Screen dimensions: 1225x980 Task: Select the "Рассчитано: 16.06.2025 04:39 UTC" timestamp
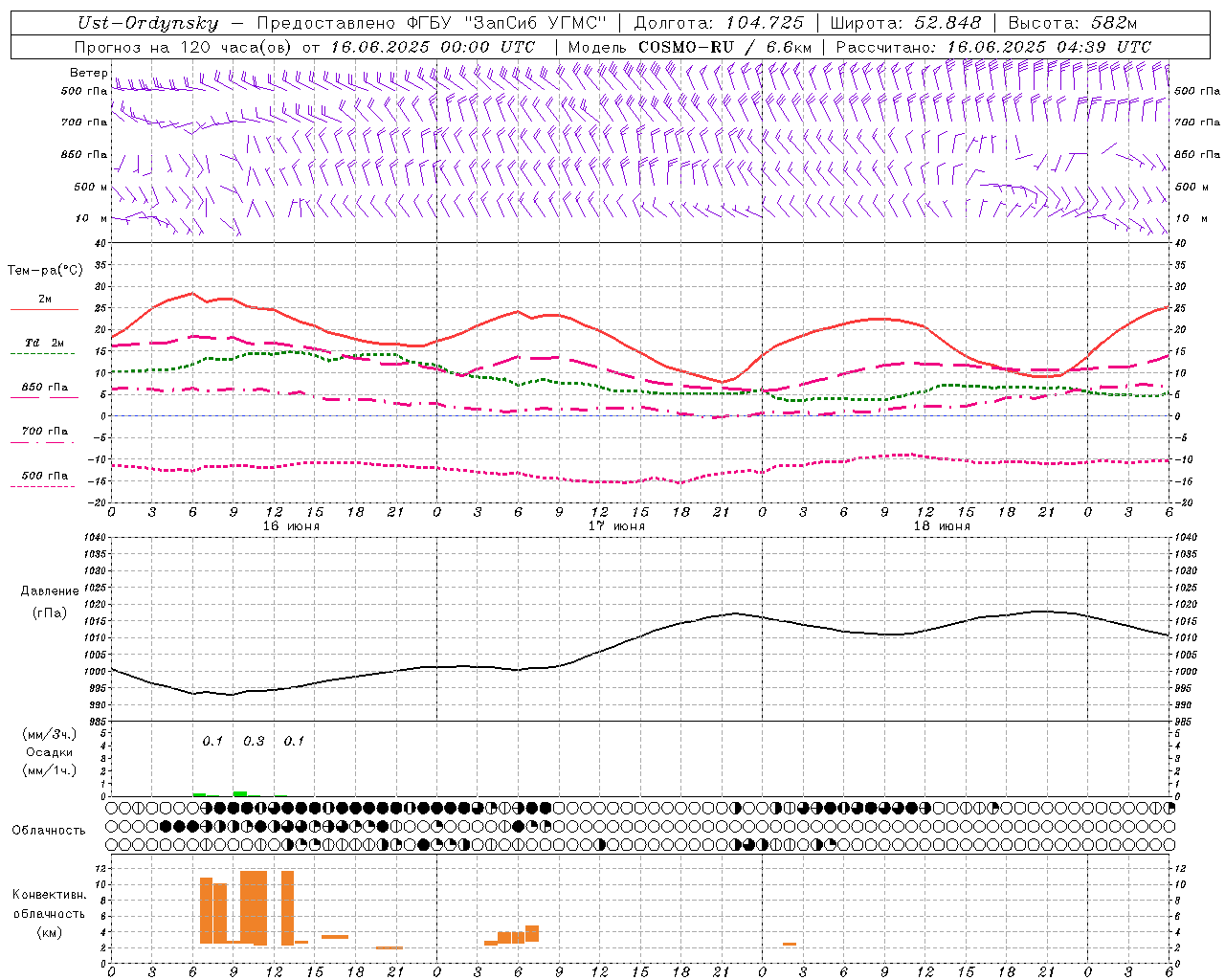click(x=993, y=47)
